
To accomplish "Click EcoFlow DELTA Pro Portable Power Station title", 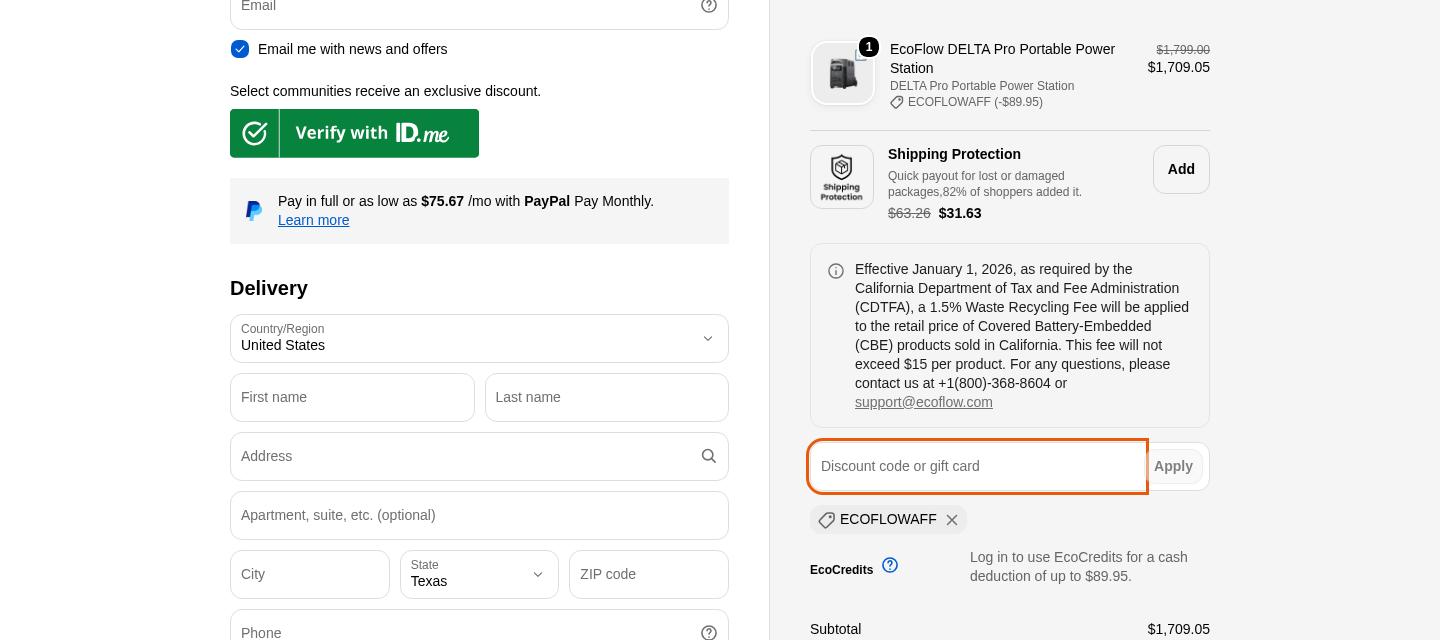I will tap(1002, 58).
